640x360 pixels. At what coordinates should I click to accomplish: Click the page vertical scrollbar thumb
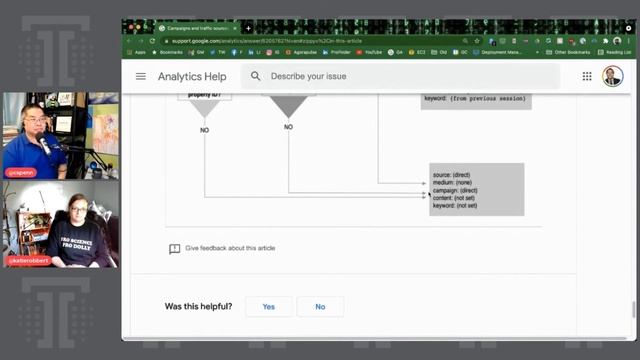[633, 310]
